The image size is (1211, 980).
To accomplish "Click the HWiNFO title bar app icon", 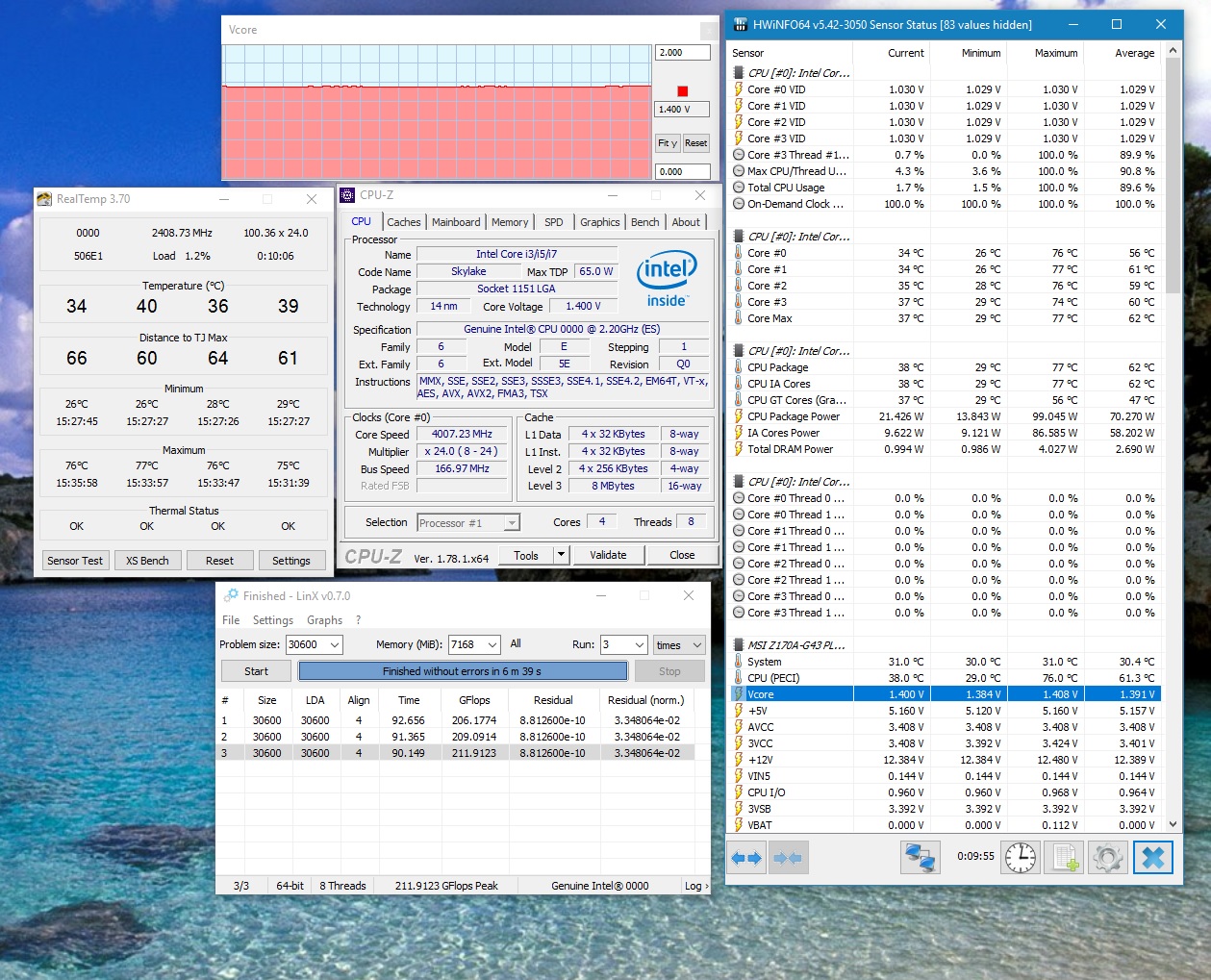I will click(x=740, y=24).
